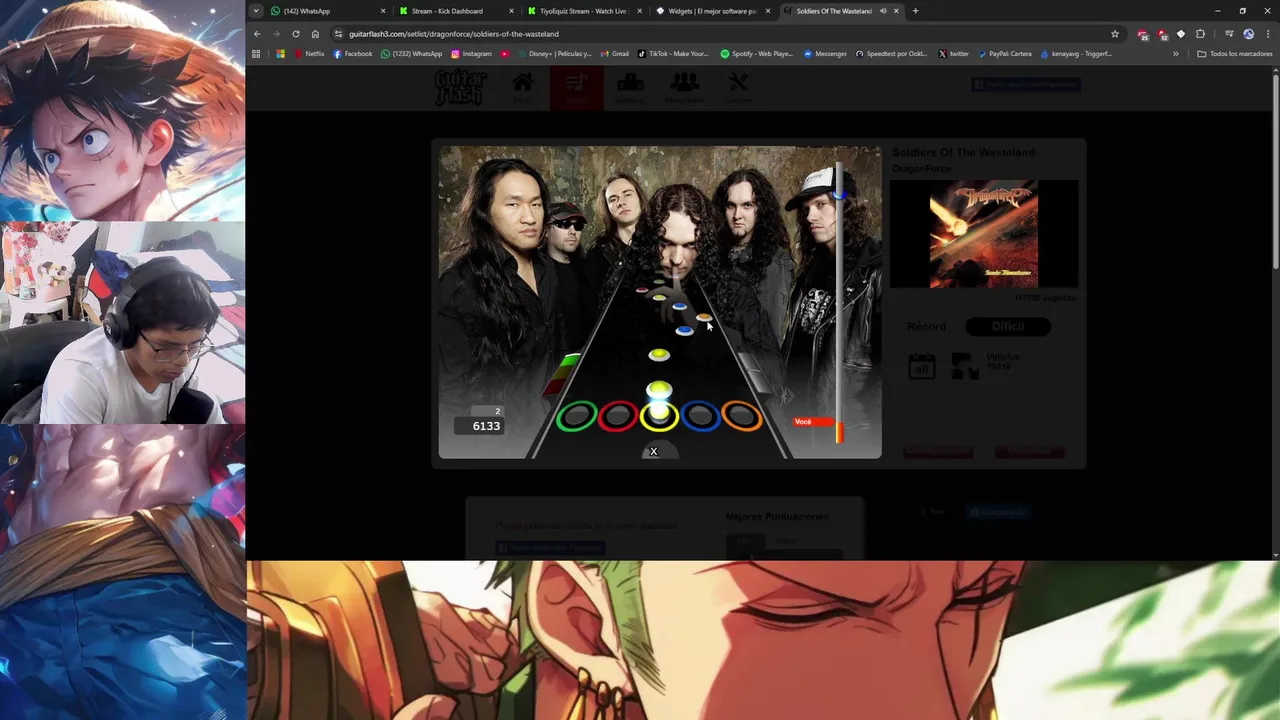Screen dimensions: 1280x720
Task: Select the Dificil difficulty pill
Action: 1008,326
